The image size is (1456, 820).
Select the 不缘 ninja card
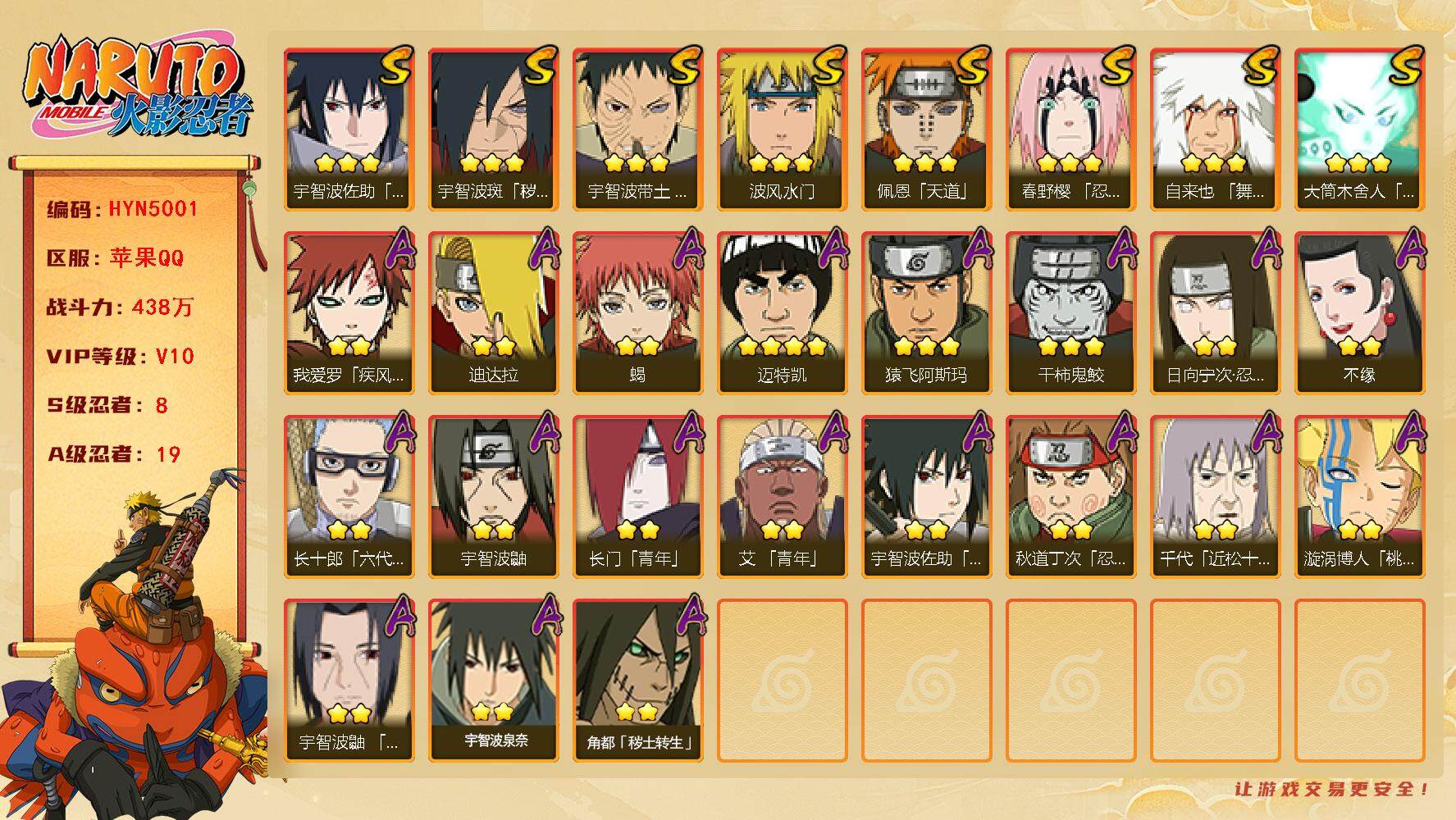(1359, 313)
